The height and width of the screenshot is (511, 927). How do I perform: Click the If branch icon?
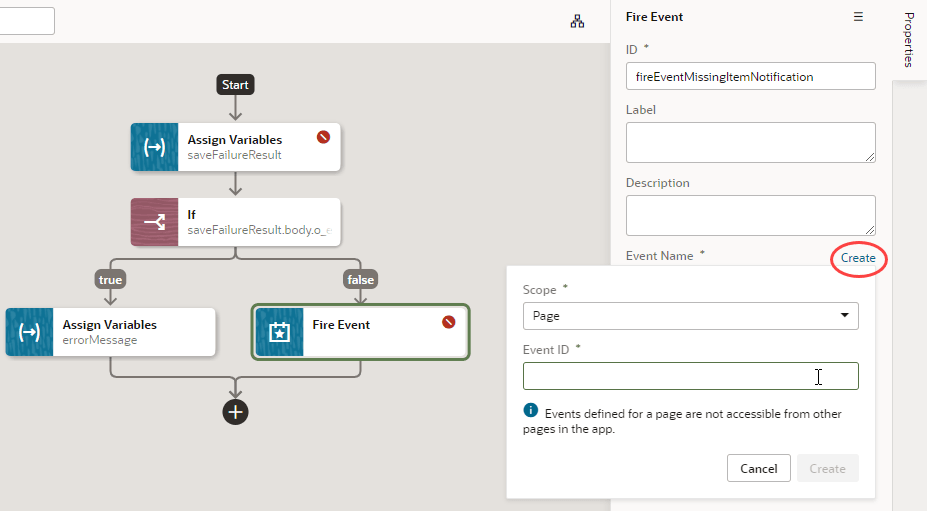(x=154, y=222)
